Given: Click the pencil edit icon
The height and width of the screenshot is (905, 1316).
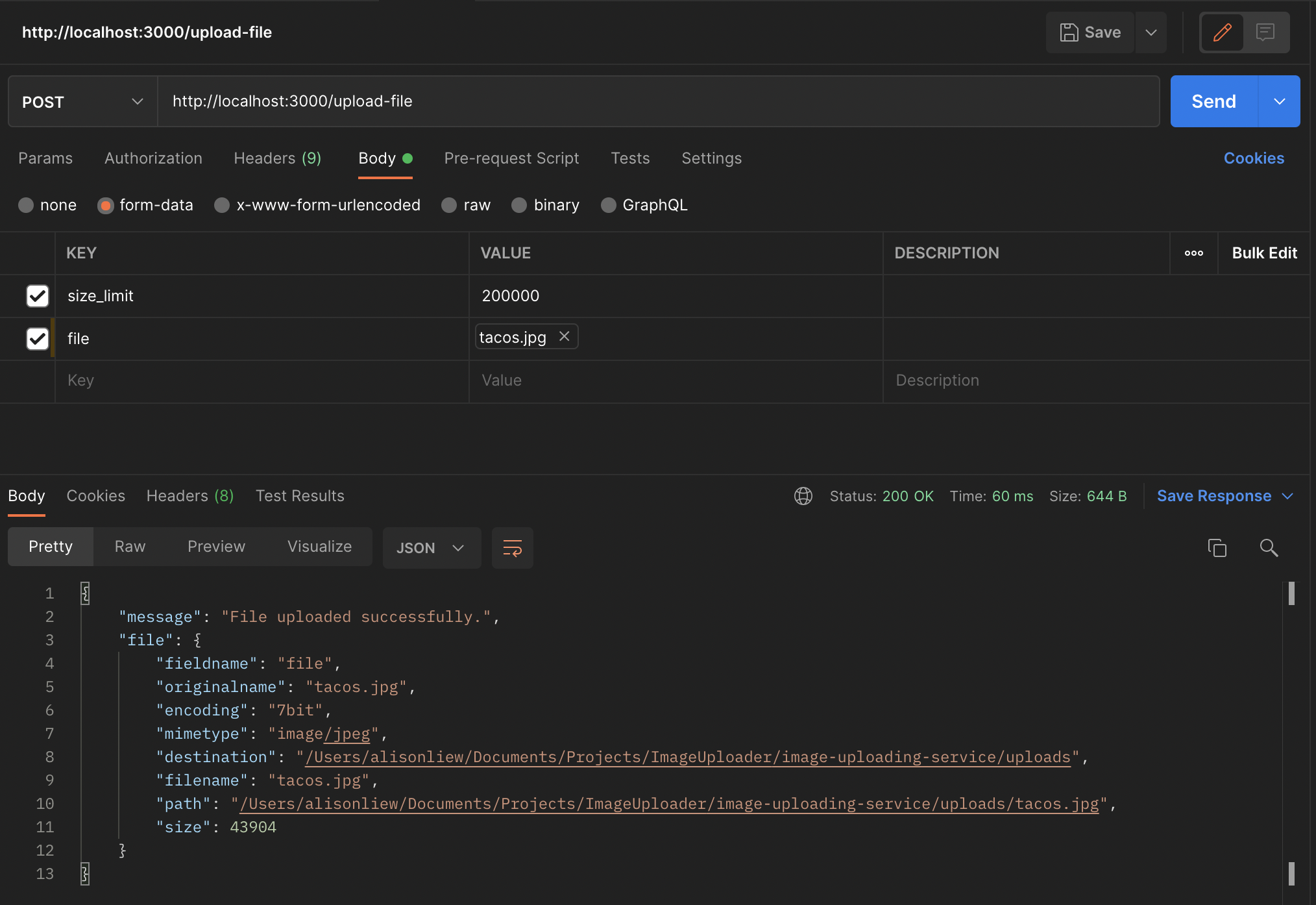Looking at the screenshot, I should tap(1222, 32).
